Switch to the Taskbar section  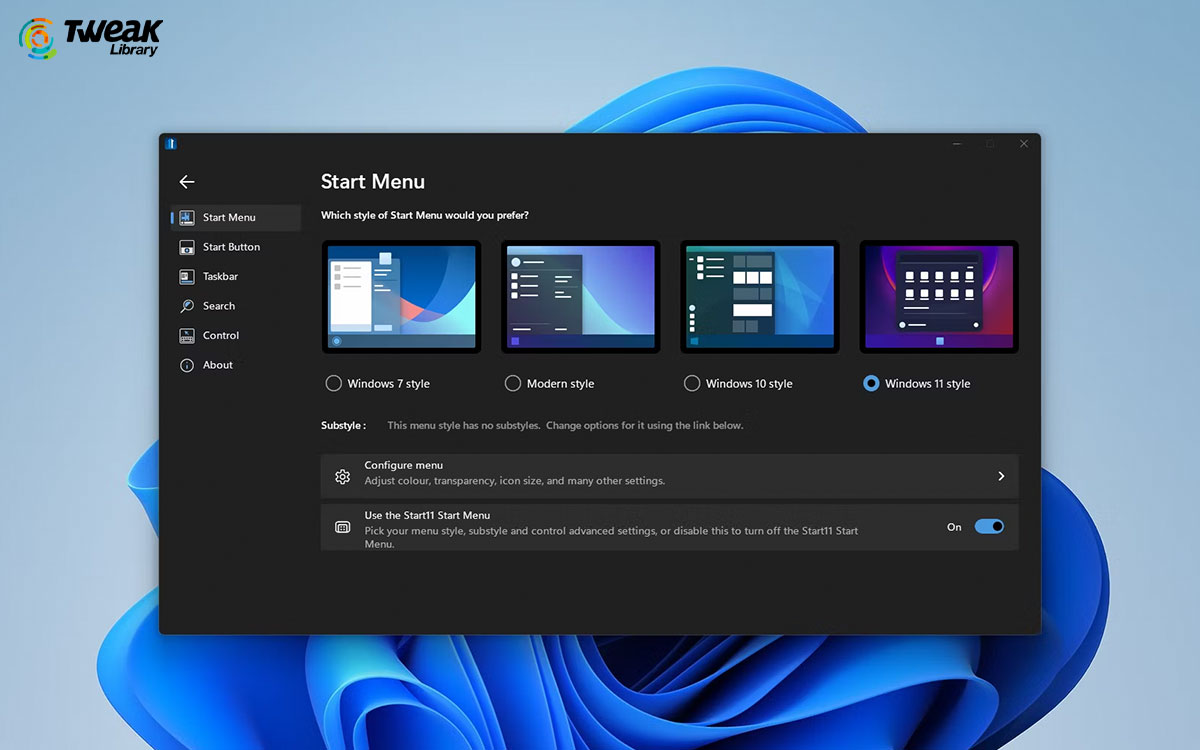pos(222,276)
